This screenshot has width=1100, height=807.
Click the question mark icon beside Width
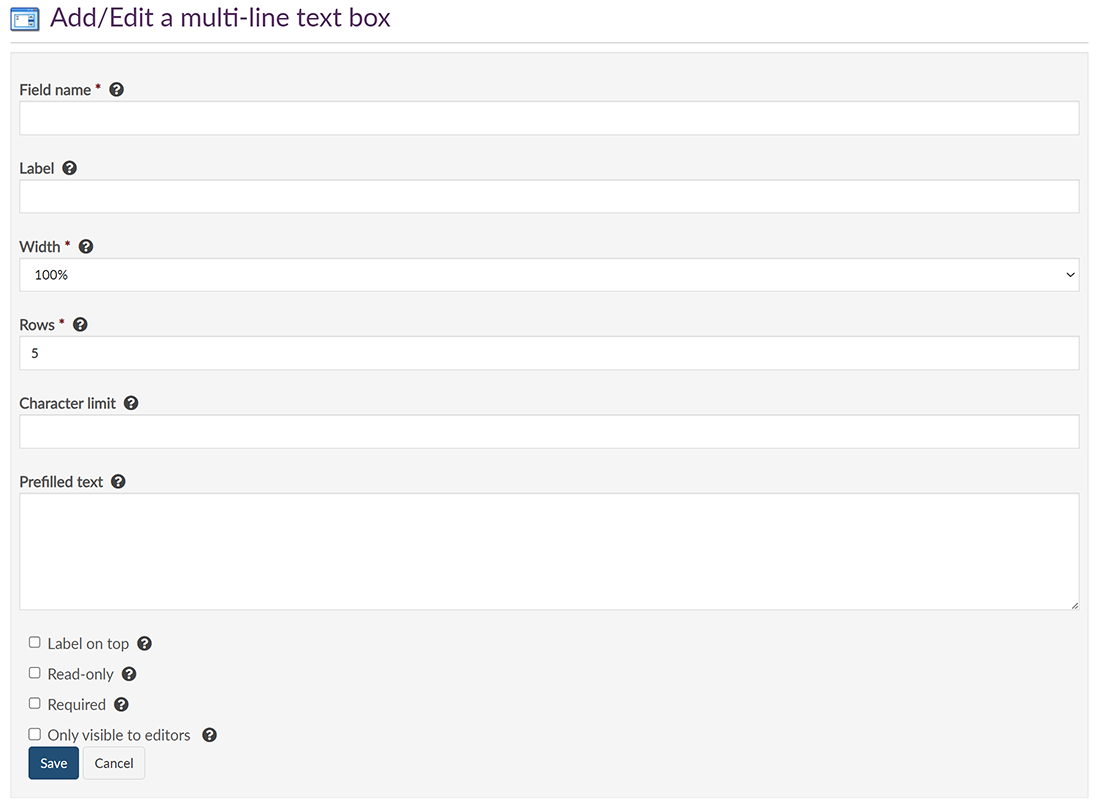85,246
